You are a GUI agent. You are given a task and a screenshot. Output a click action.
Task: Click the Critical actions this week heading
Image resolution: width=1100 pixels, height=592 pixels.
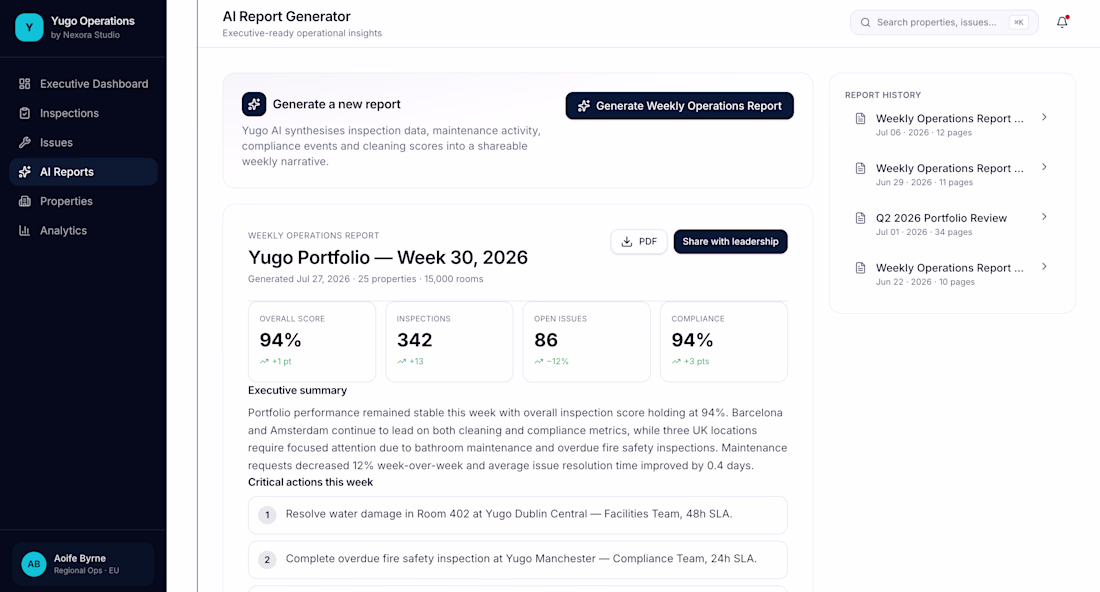310,483
